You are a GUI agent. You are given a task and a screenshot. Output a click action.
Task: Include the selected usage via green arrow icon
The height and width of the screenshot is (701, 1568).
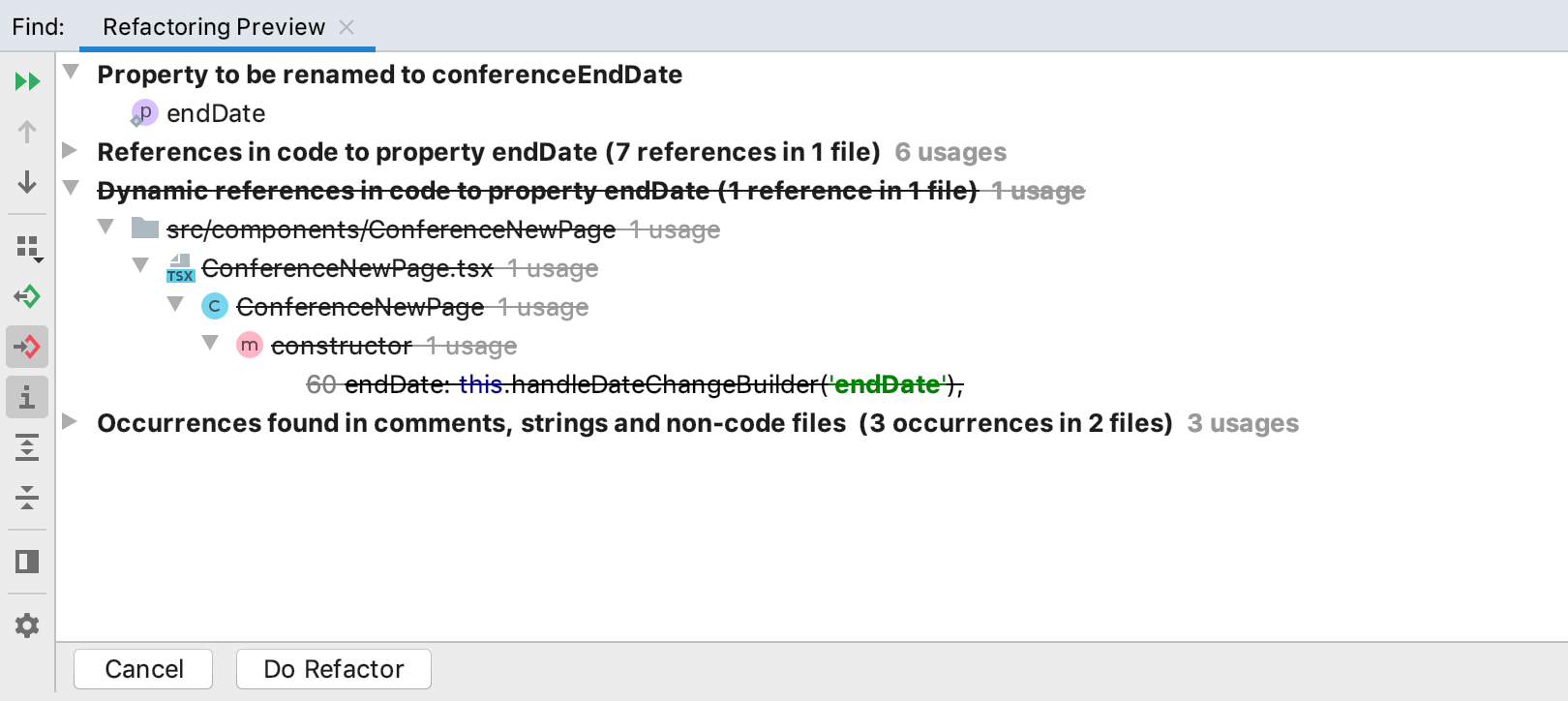[26, 296]
